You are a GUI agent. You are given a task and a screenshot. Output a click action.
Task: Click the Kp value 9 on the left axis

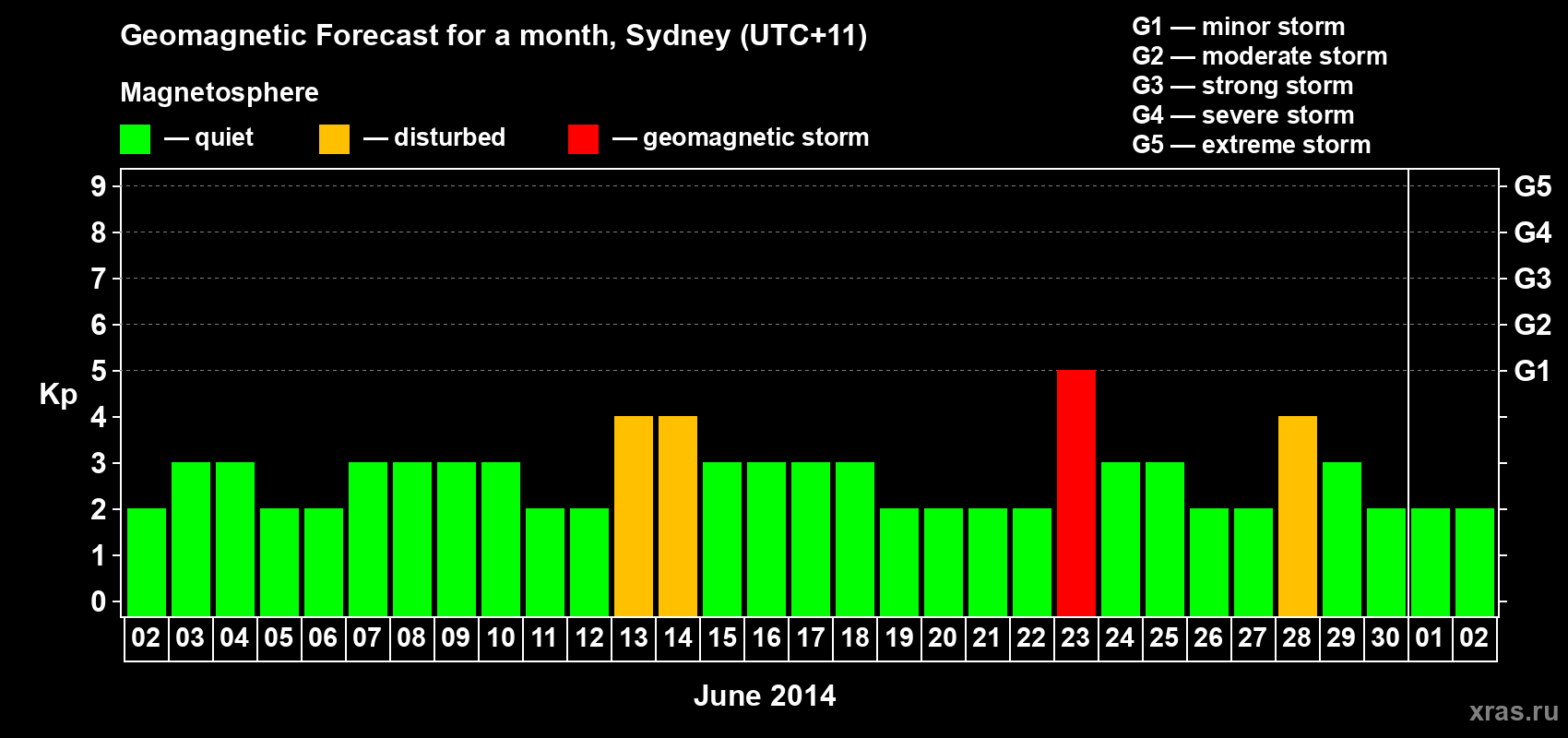(99, 186)
